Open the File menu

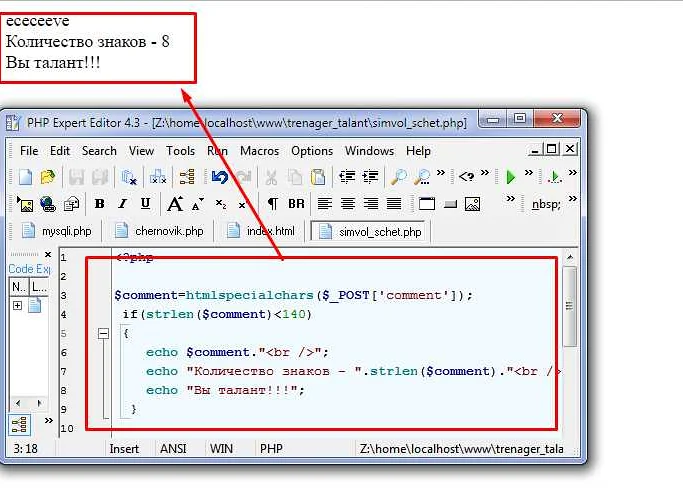point(29,151)
